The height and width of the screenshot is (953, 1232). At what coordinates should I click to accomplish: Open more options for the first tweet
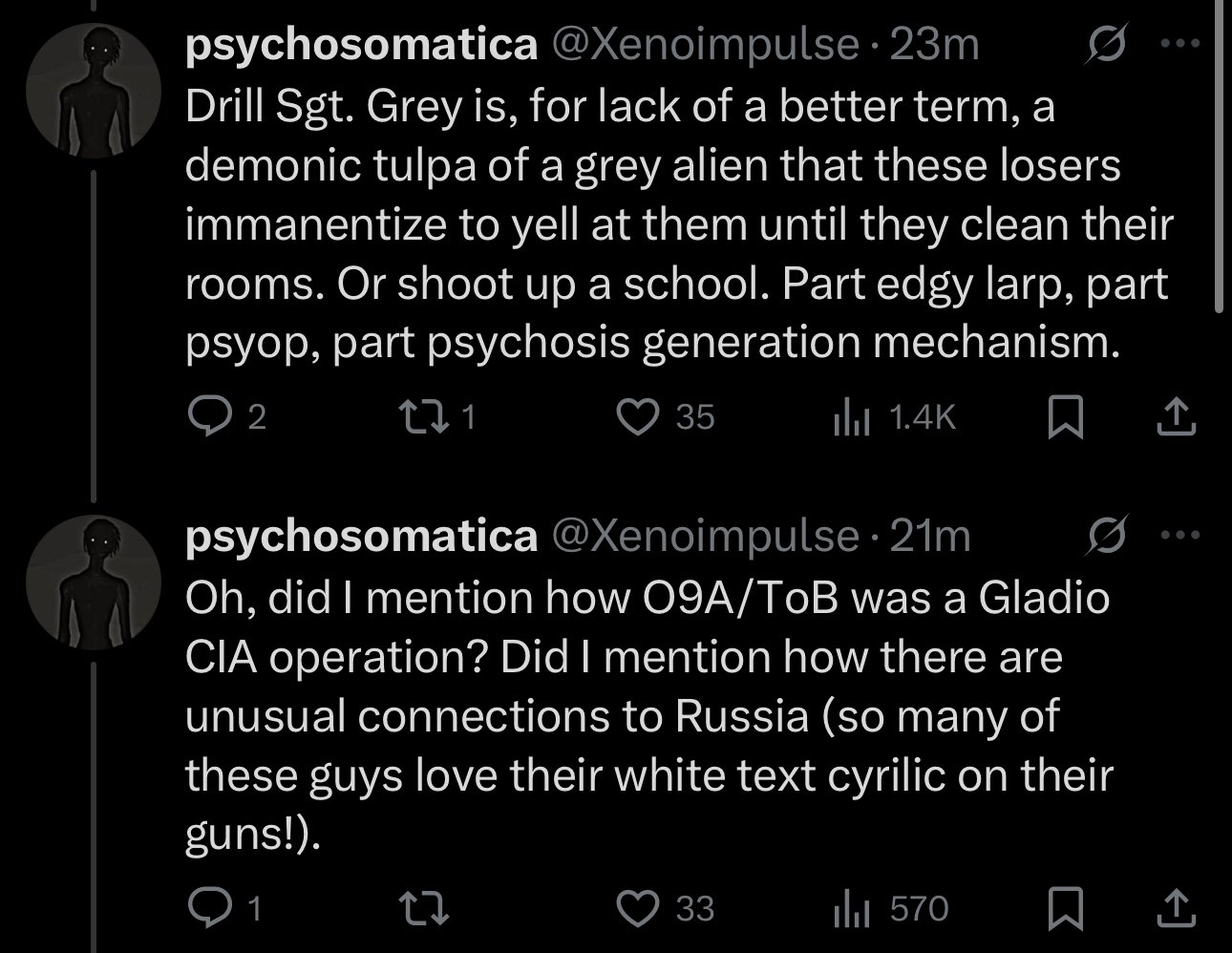coord(1182,45)
